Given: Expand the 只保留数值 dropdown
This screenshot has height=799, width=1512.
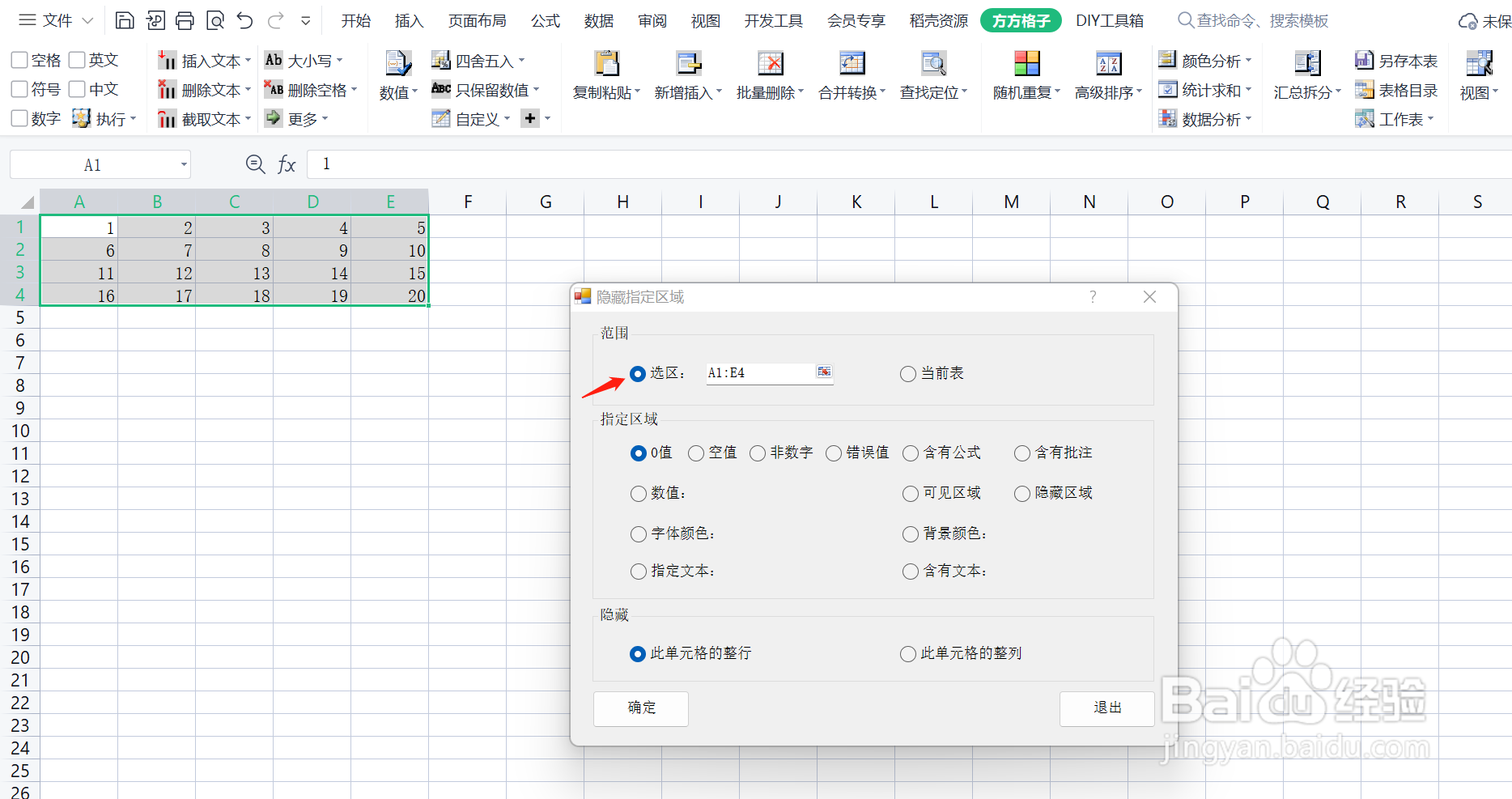Looking at the screenshot, I should (536, 90).
